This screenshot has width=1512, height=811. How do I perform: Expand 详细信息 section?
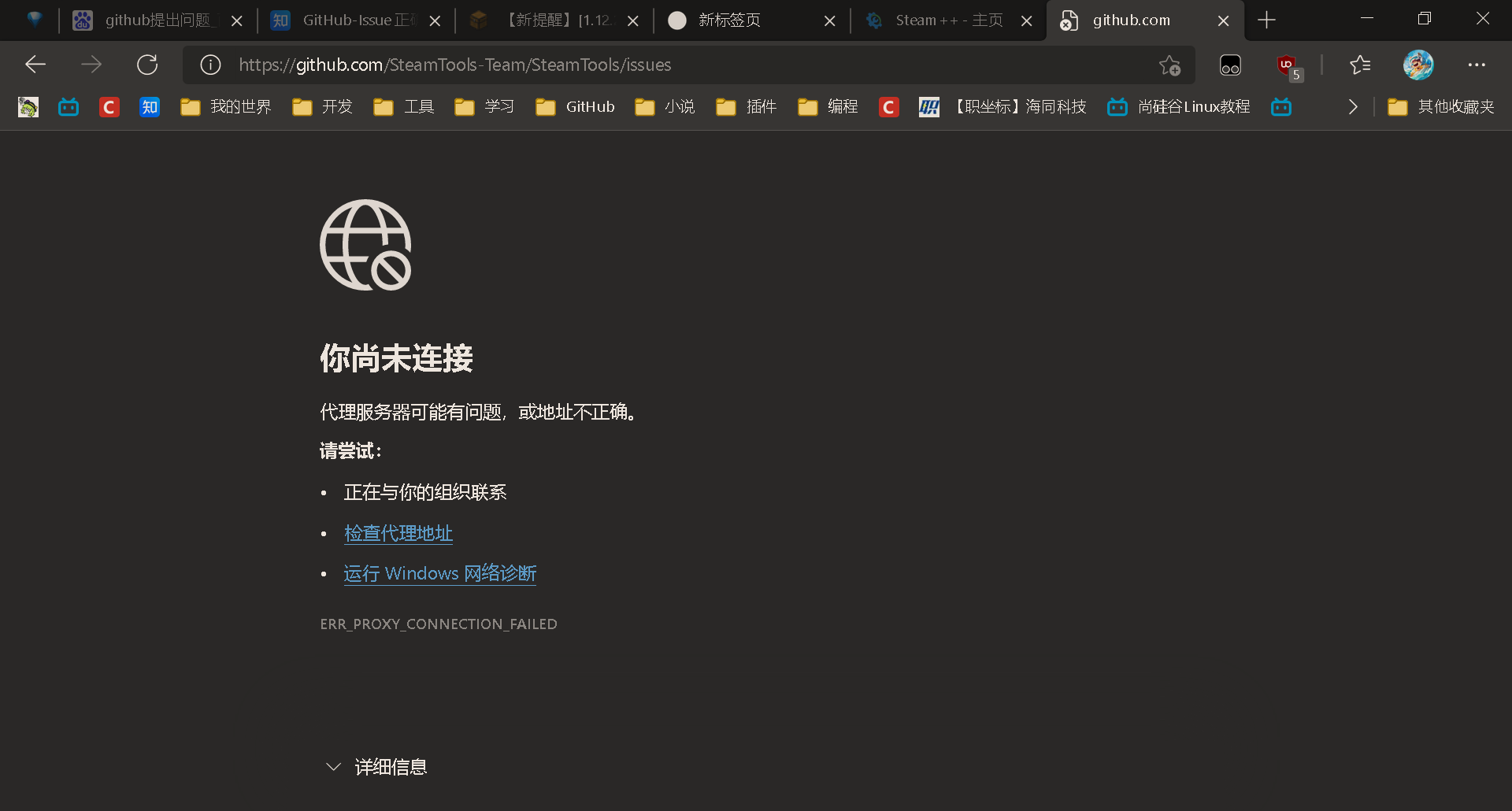point(376,767)
